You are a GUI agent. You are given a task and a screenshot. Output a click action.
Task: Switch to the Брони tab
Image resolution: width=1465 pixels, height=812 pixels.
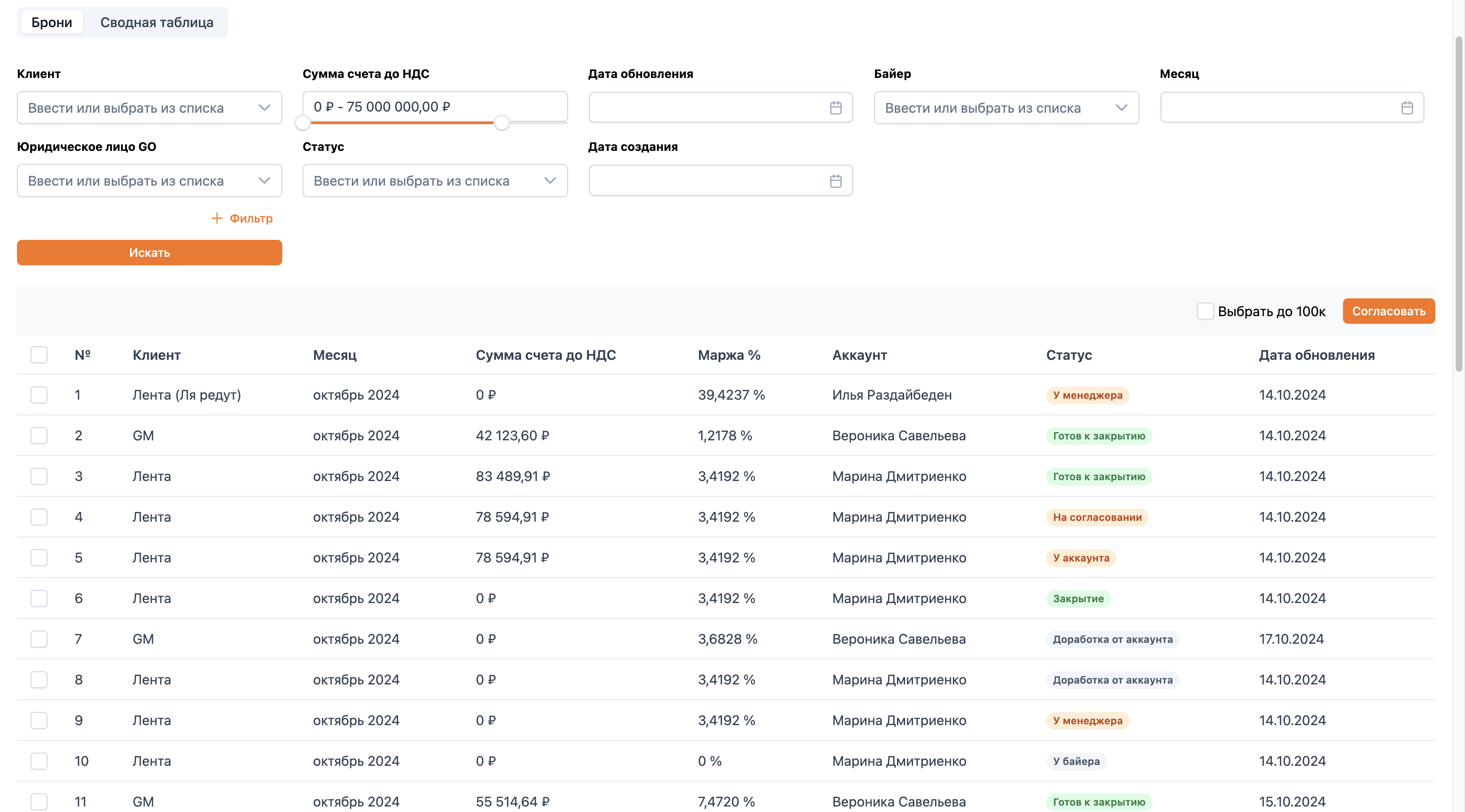pyautogui.click(x=52, y=22)
